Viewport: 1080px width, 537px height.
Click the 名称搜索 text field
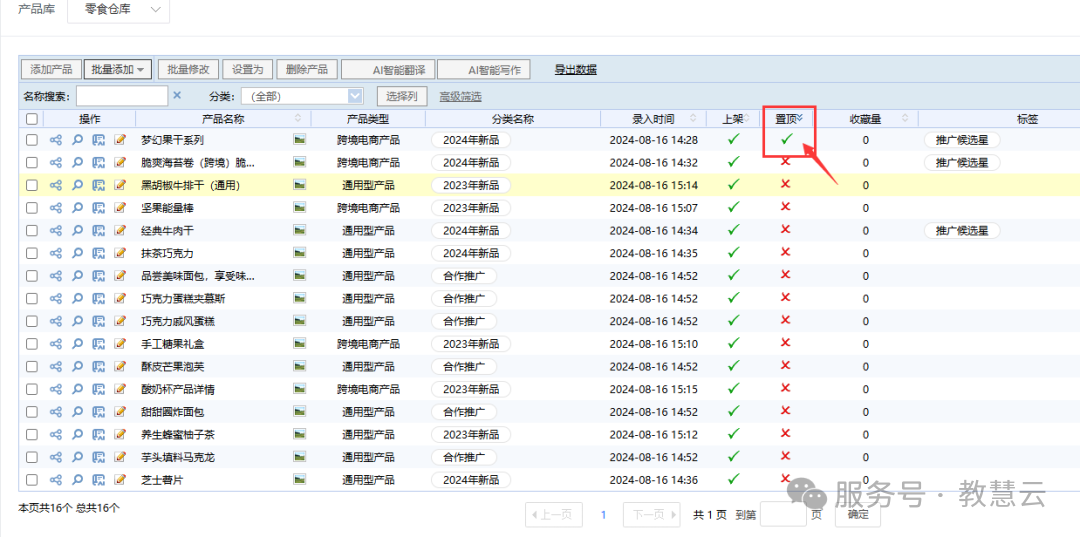[122, 96]
